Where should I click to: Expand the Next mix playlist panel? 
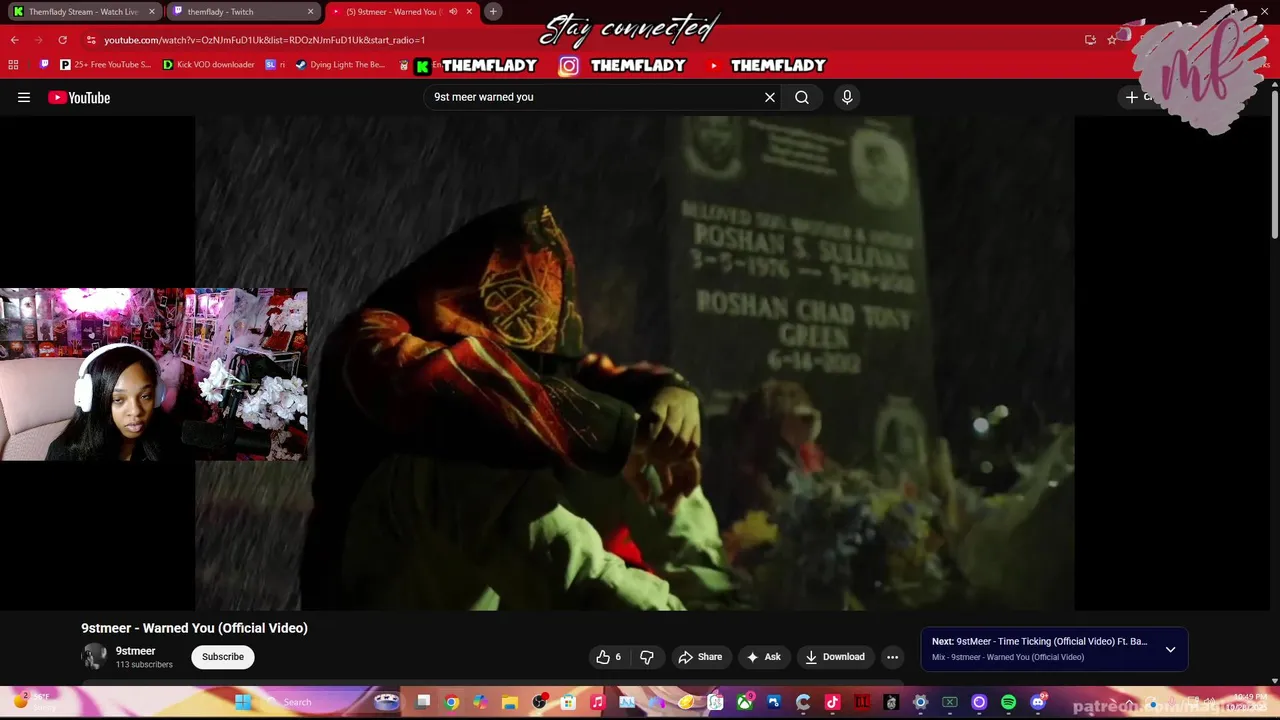click(1170, 649)
